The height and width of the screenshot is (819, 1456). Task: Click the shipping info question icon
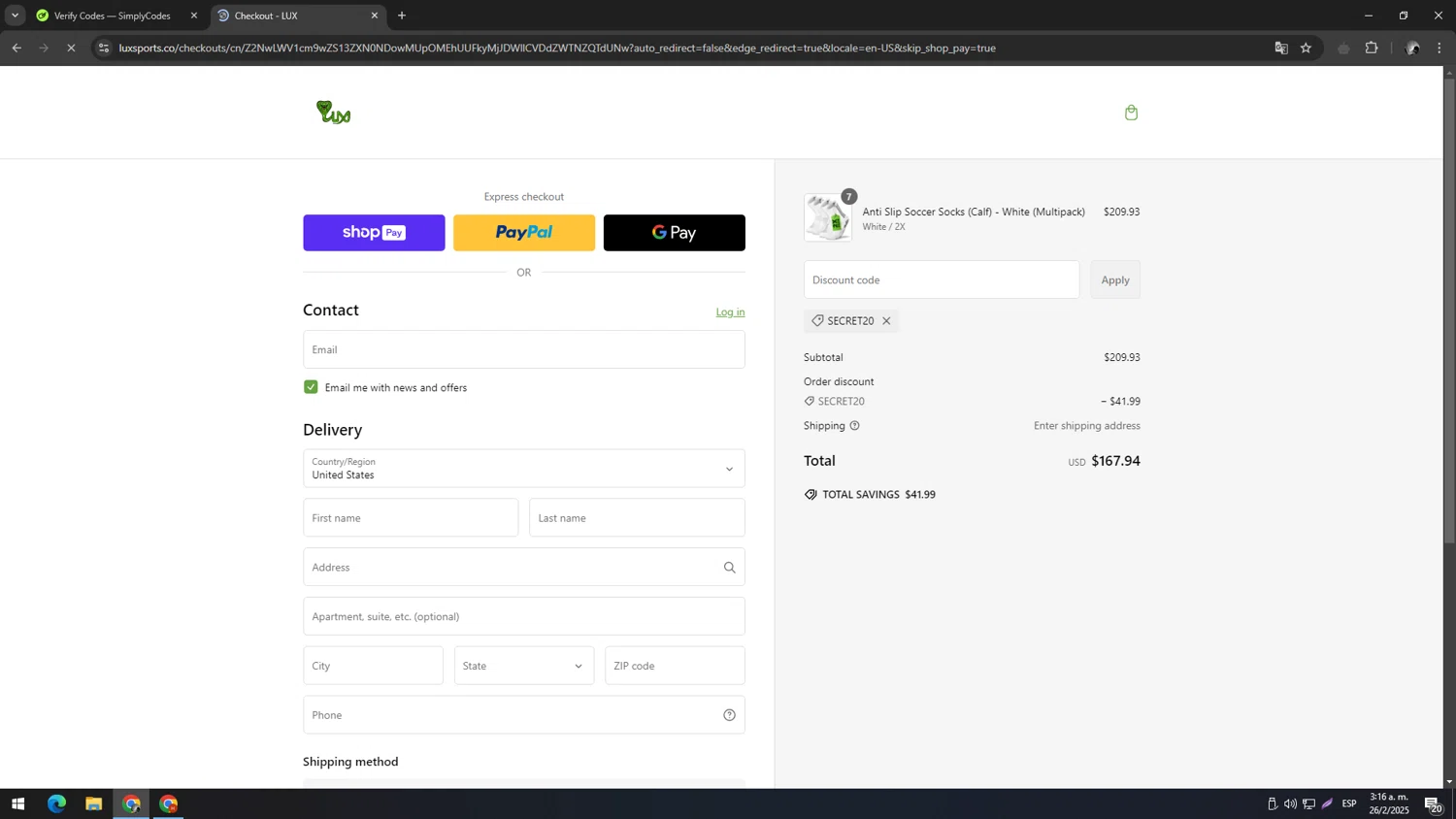(854, 426)
